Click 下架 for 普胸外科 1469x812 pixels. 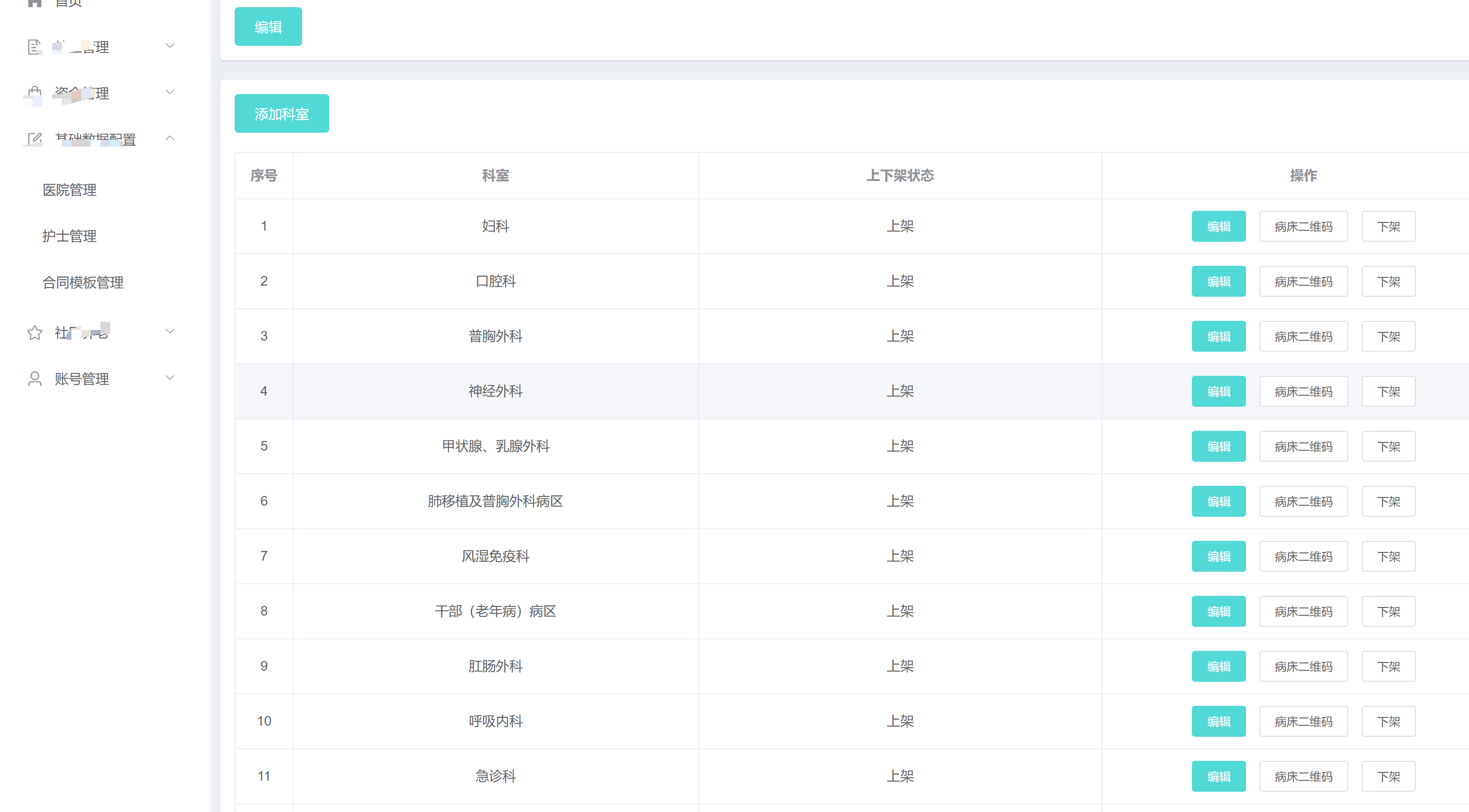pyautogui.click(x=1388, y=336)
